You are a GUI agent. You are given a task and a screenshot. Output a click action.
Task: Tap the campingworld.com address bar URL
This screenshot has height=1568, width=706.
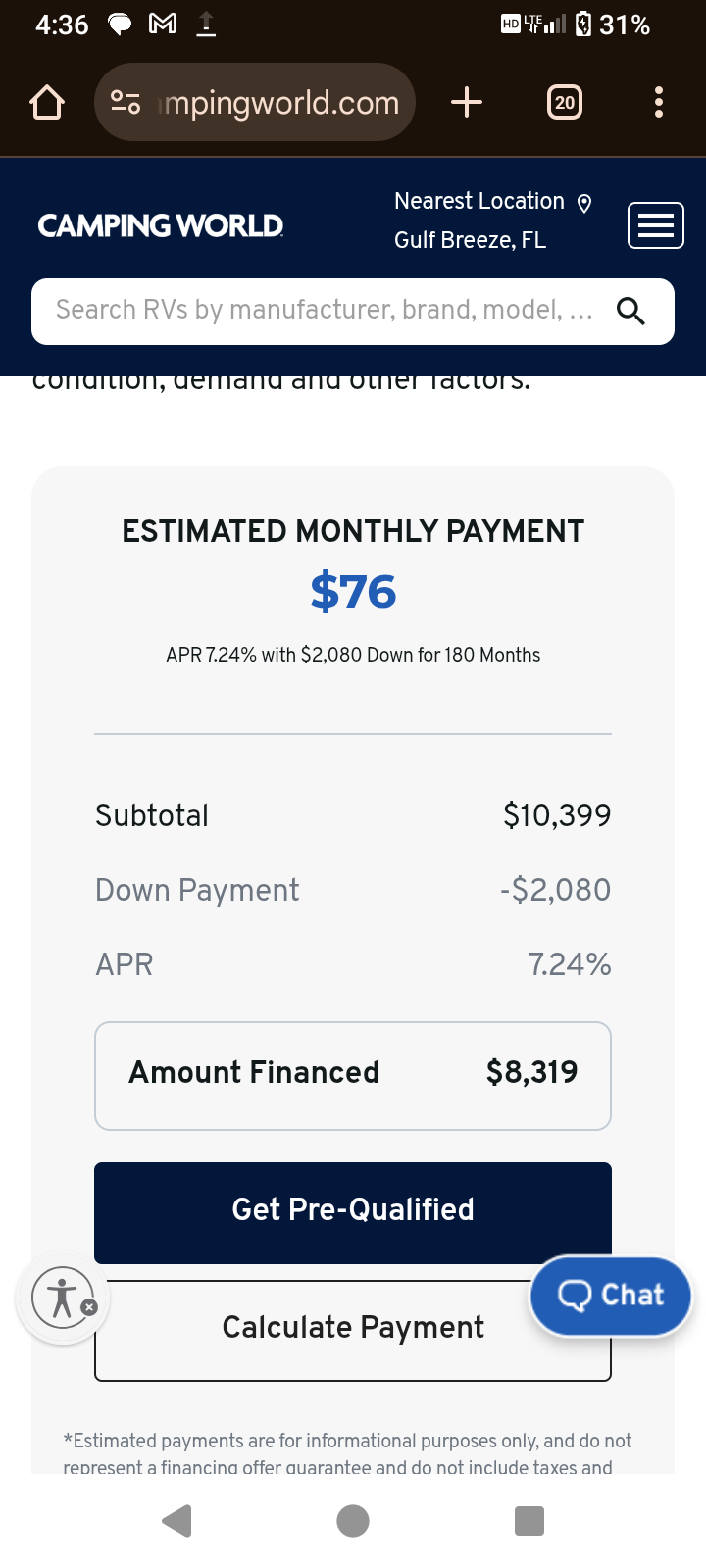[279, 102]
